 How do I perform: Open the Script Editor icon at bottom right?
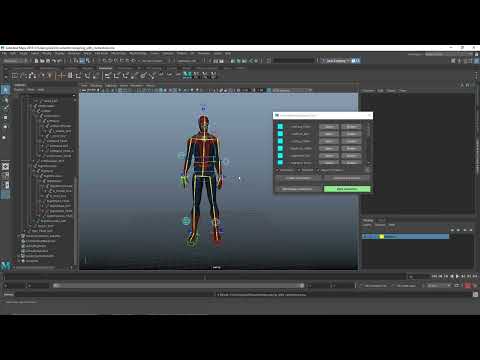(476, 295)
